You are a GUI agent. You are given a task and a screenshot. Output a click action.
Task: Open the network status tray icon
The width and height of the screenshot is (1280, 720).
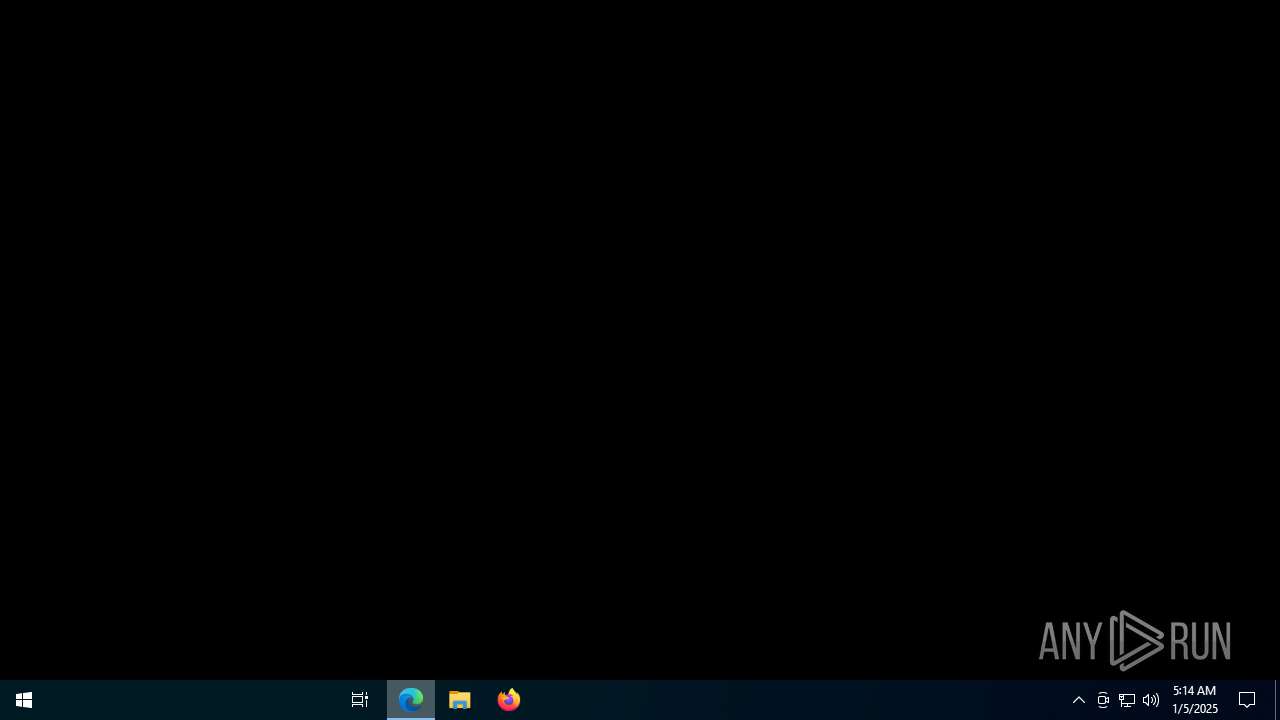[x=1127, y=700]
